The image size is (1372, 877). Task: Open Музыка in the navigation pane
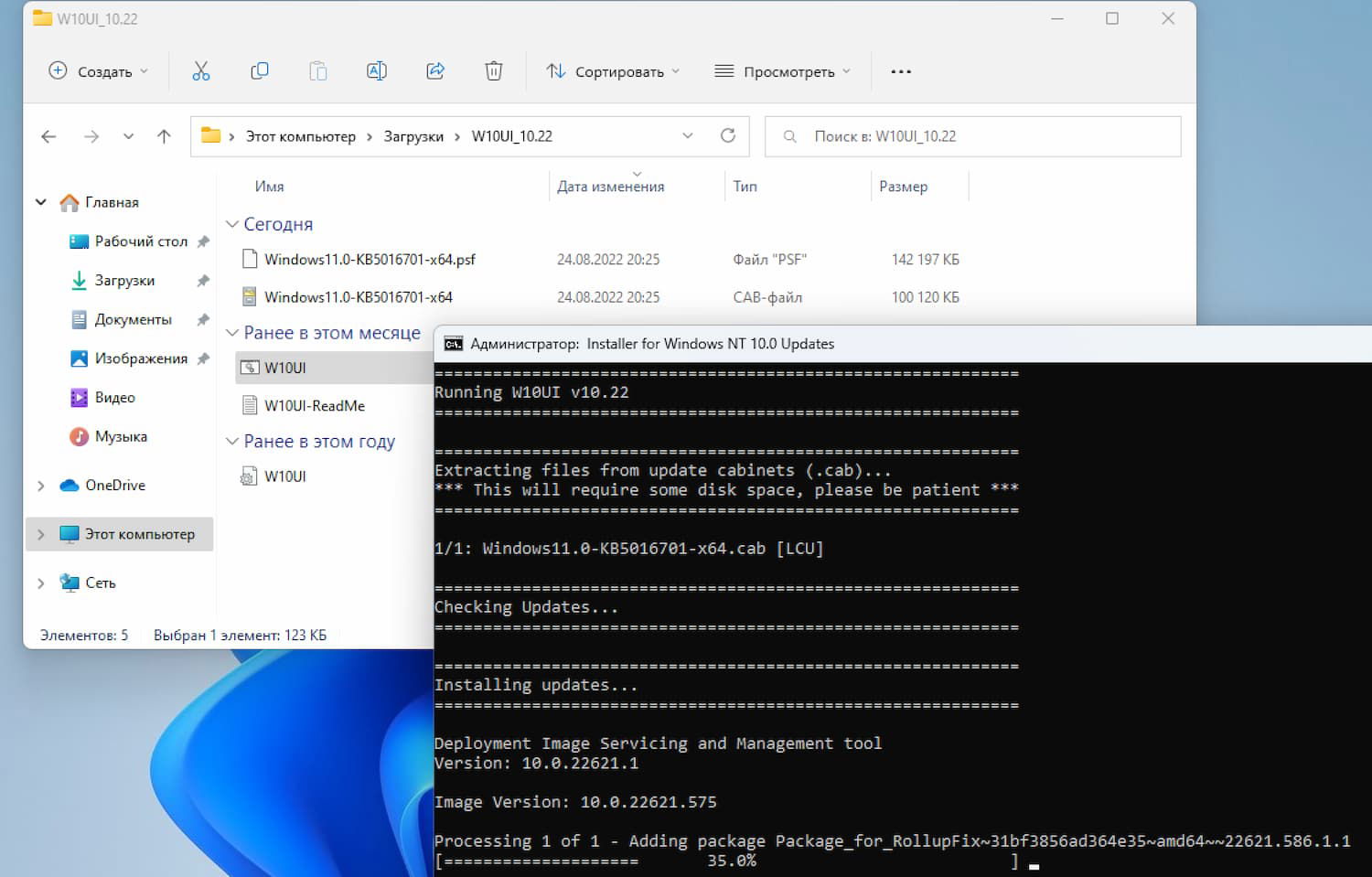[121, 437]
